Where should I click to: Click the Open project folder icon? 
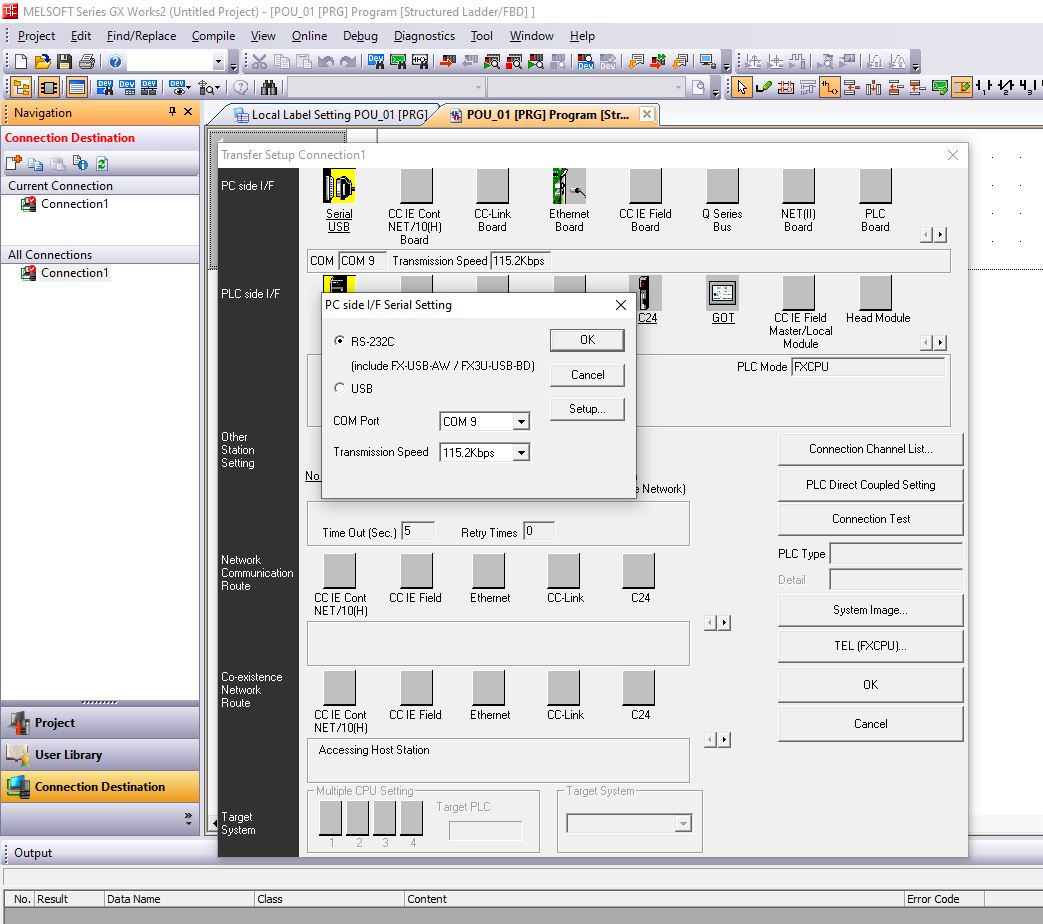pyautogui.click(x=43, y=62)
